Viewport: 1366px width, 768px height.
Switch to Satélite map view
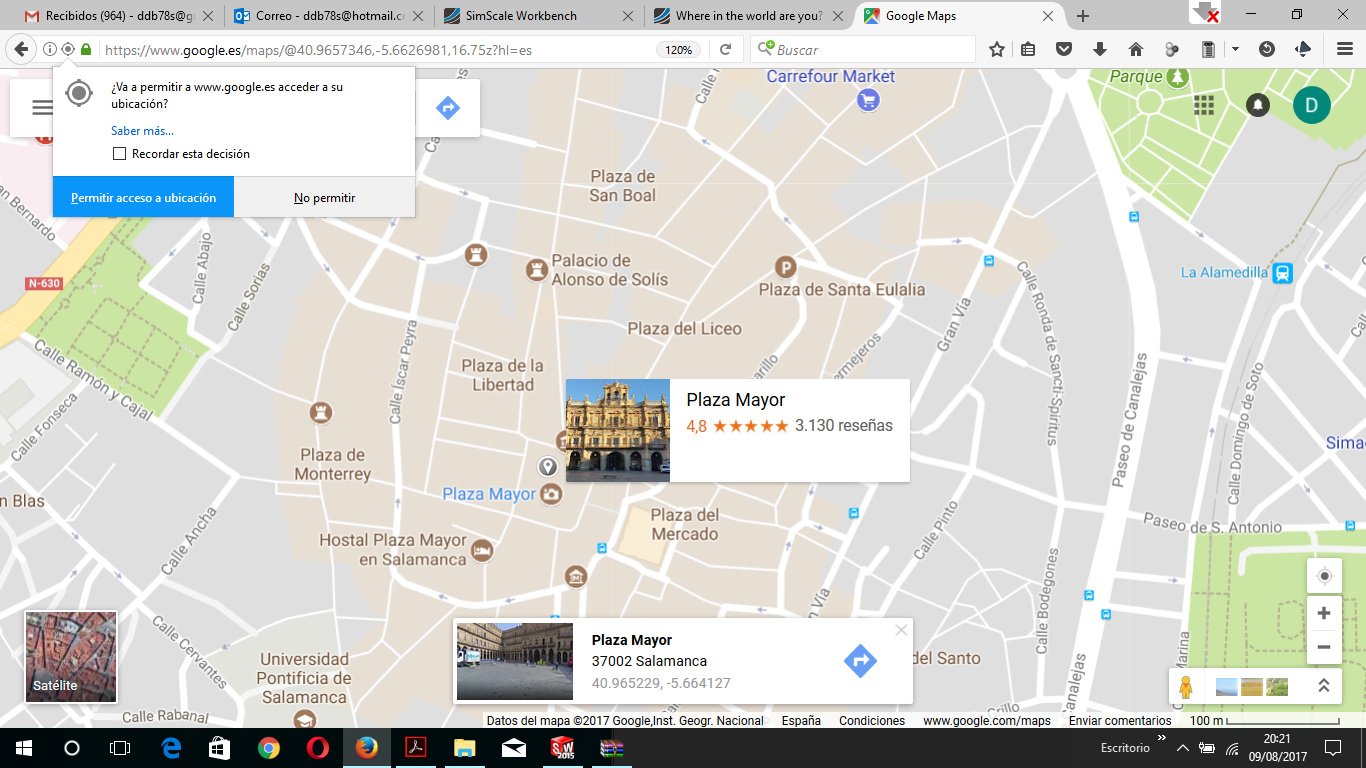point(71,657)
